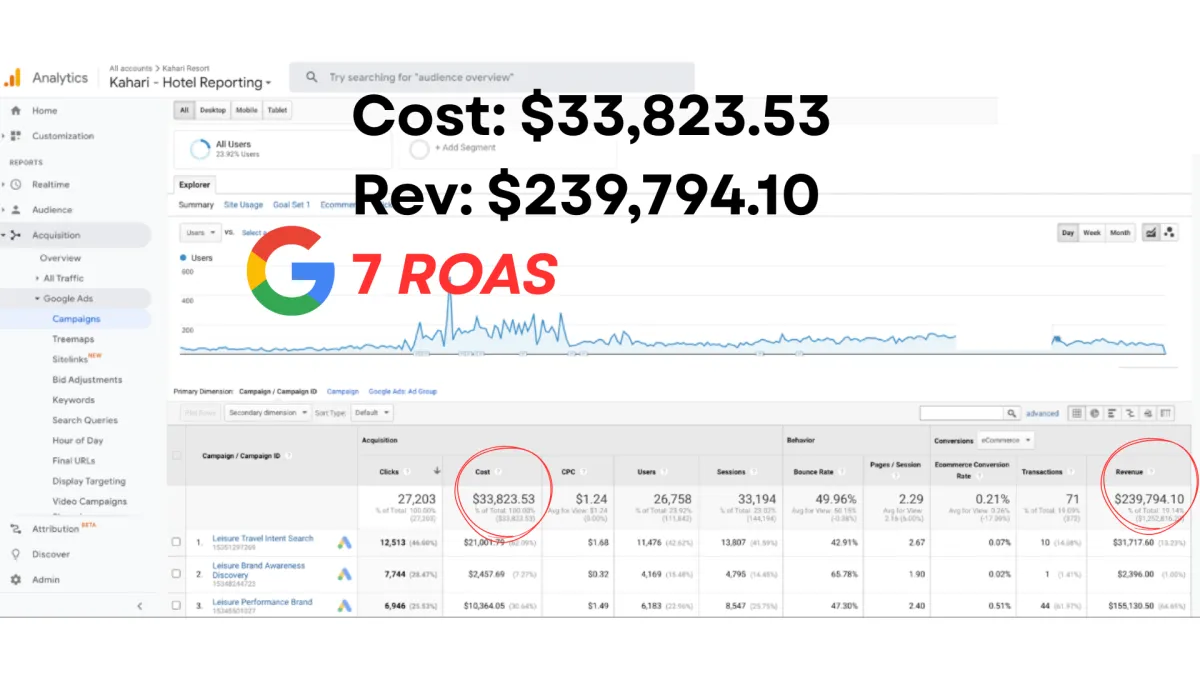Switch chart granularity to Month
This screenshot has width=1200, height=675.
point(1120,233)
